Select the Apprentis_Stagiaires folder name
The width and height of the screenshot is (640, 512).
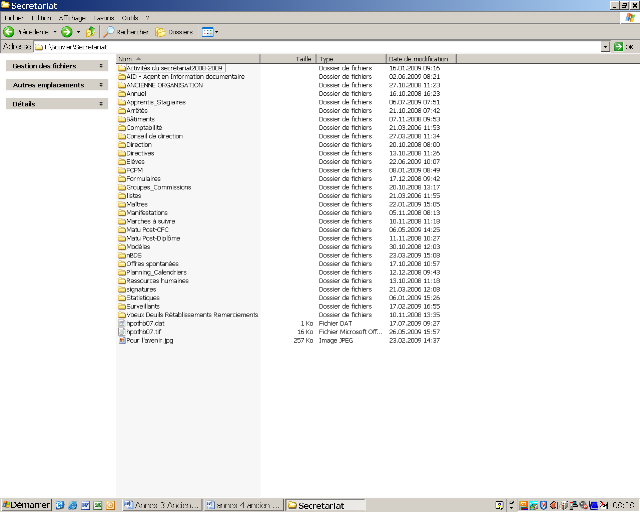(156, 102)
